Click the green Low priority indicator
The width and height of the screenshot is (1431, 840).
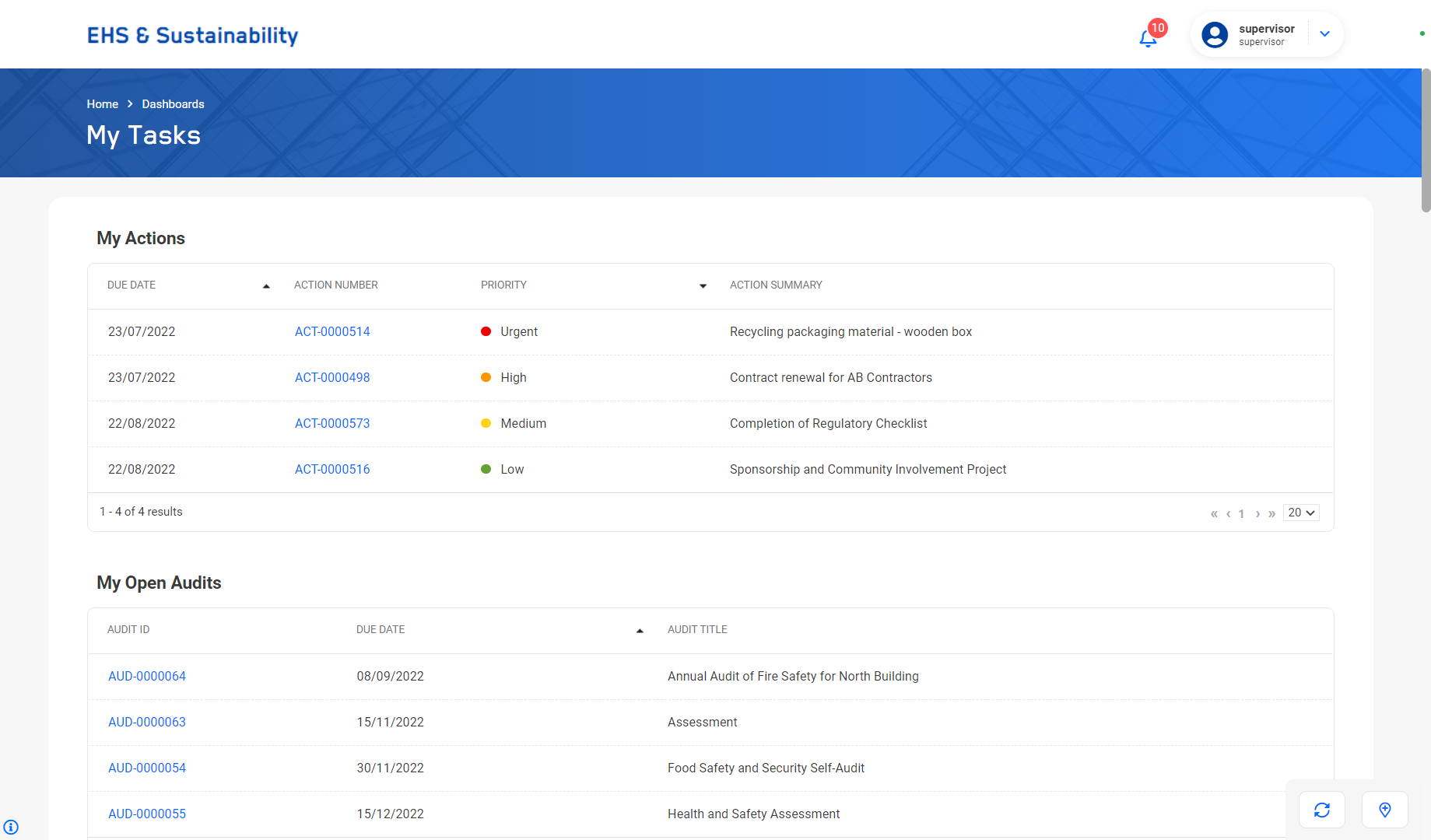coord(486,469)
